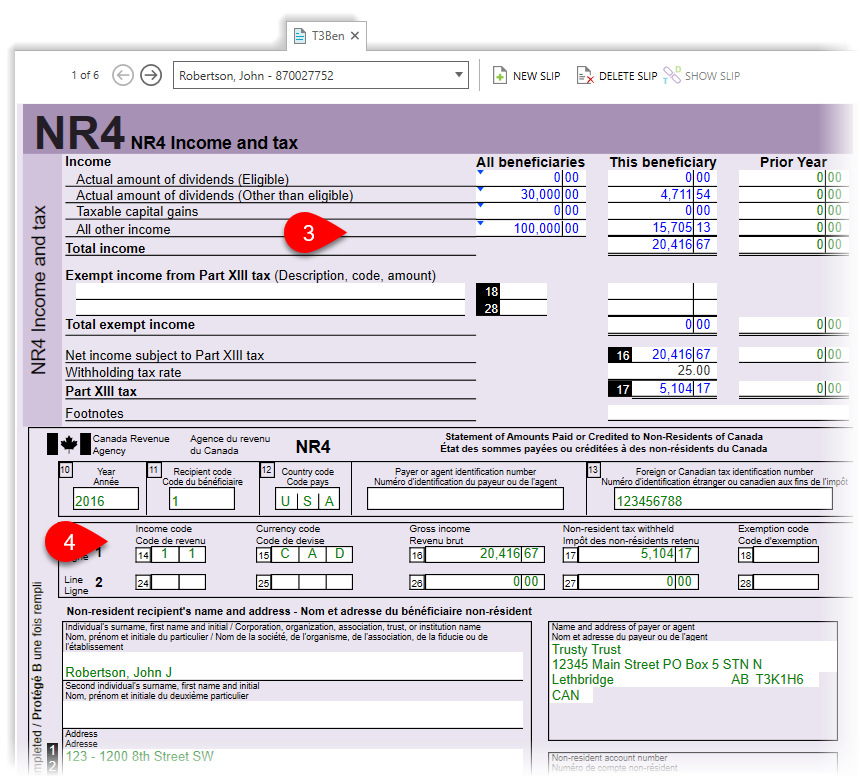Click the Footnotes entry field
This screenshot has width=860, height=777.
728,413
